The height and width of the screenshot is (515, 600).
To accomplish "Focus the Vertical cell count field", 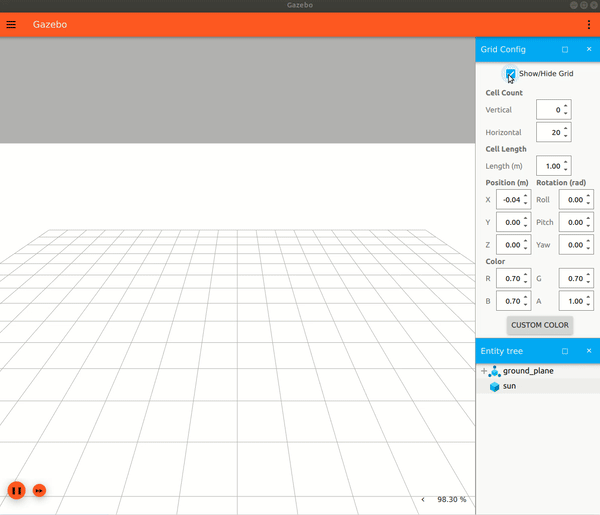I will click(x=553, y=110).
